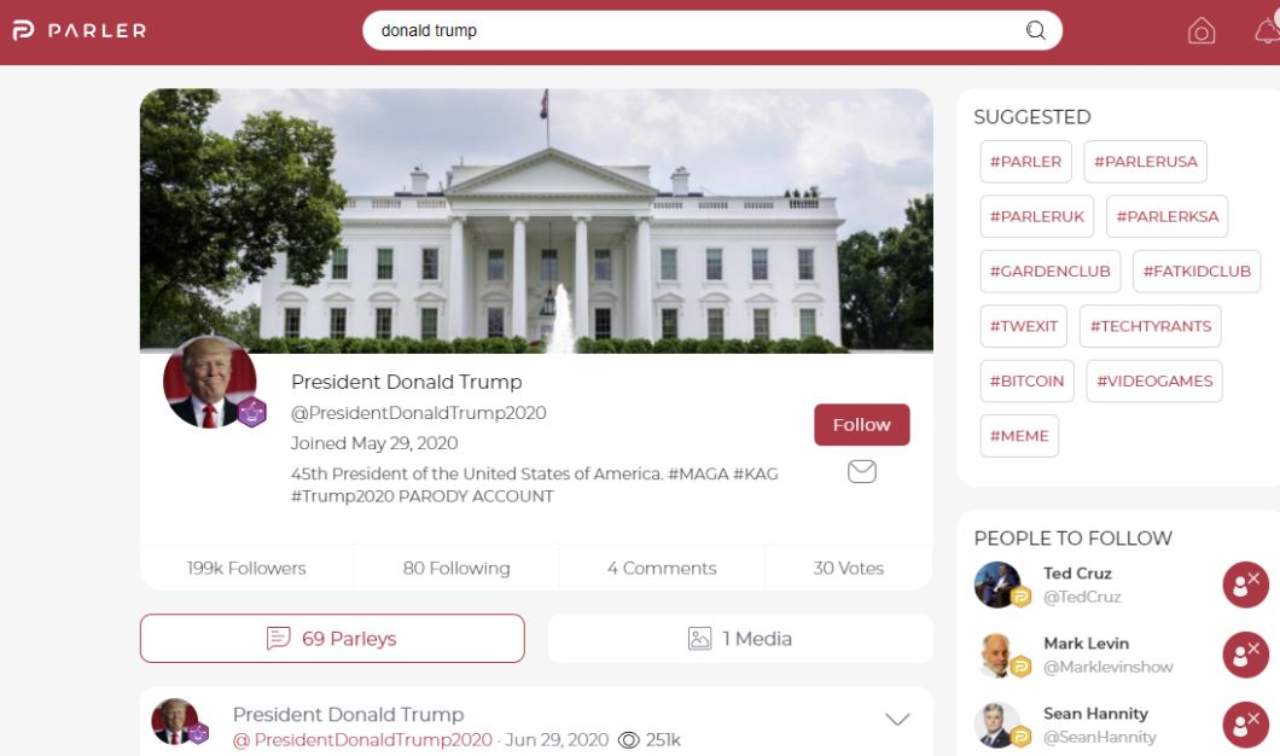
Task: Dismiss Mark Levin follow suggestion icon
Action: click(1245, 655)
